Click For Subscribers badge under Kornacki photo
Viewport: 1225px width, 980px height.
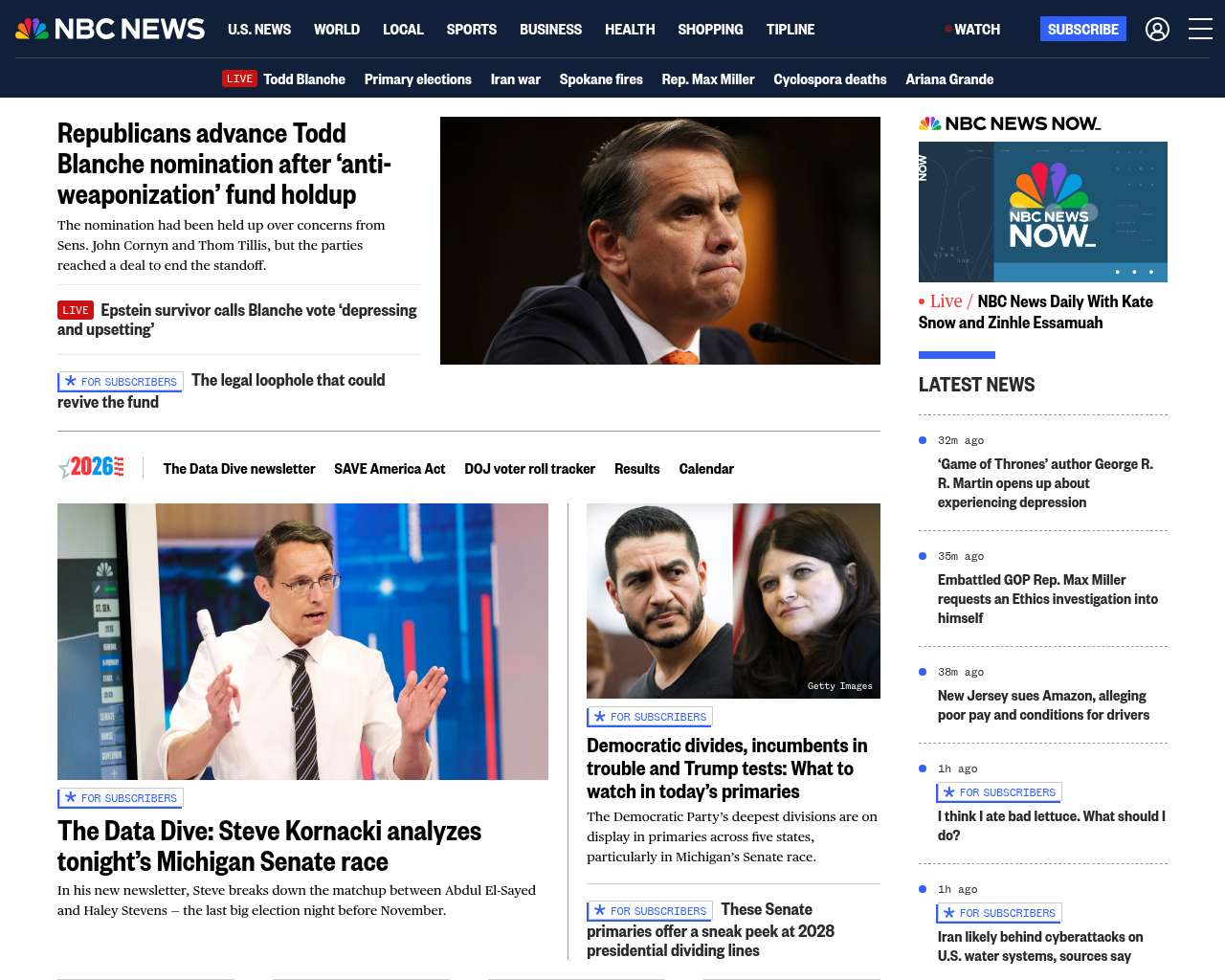pos(121,797)
